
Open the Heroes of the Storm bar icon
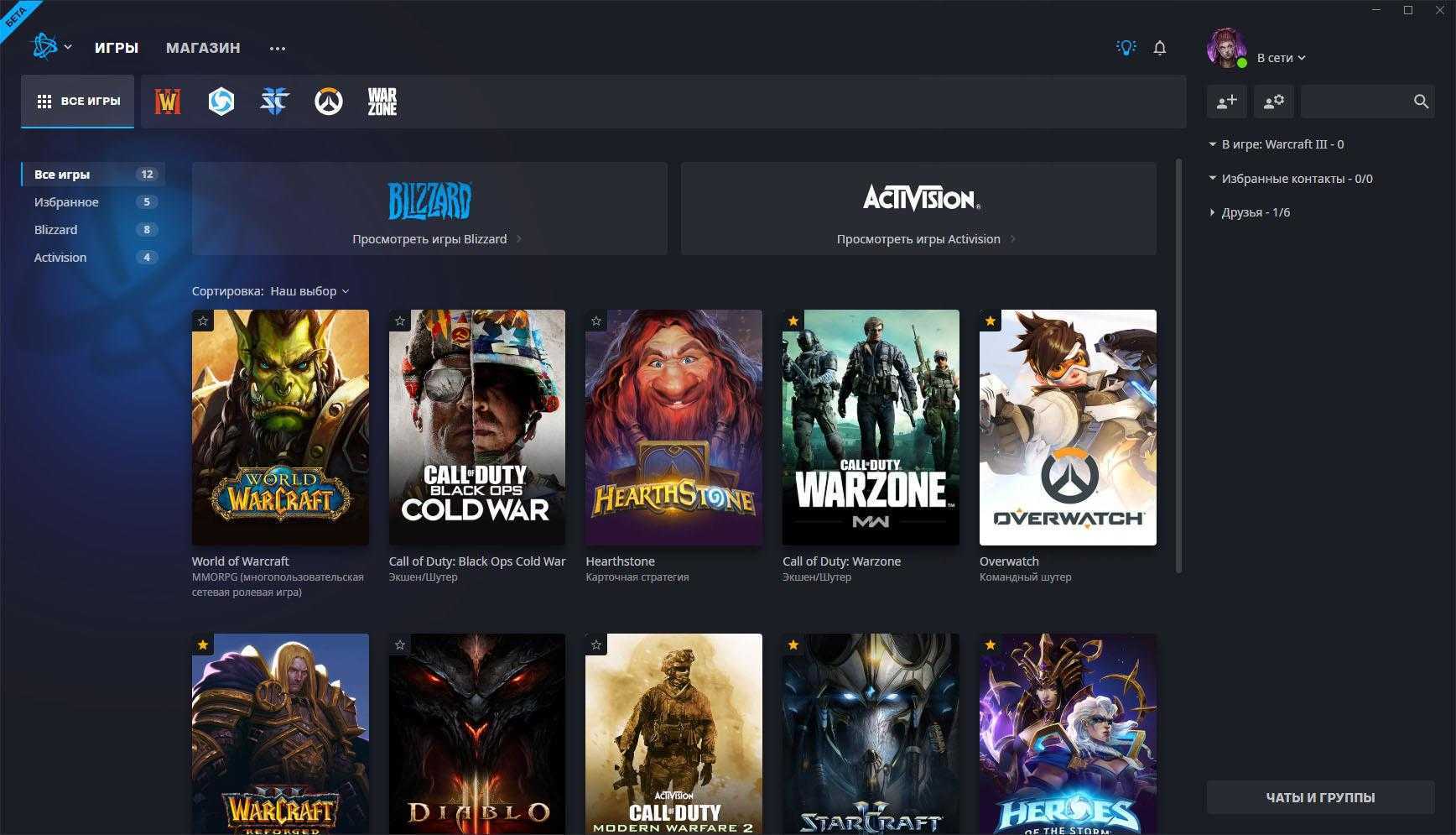pyautogui.click(x=221, y=102)
